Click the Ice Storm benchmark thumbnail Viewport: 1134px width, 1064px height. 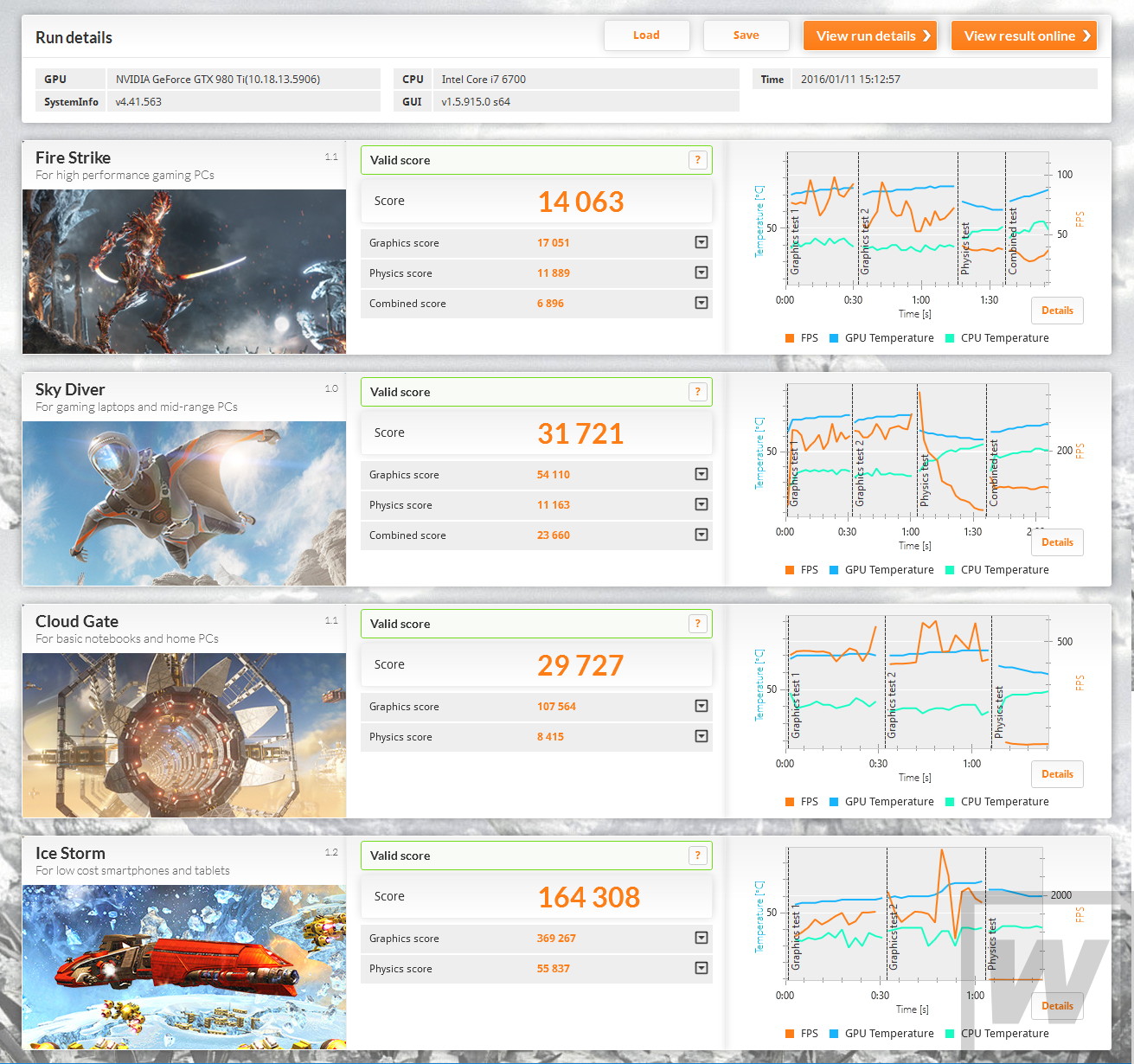pos(184,967)
